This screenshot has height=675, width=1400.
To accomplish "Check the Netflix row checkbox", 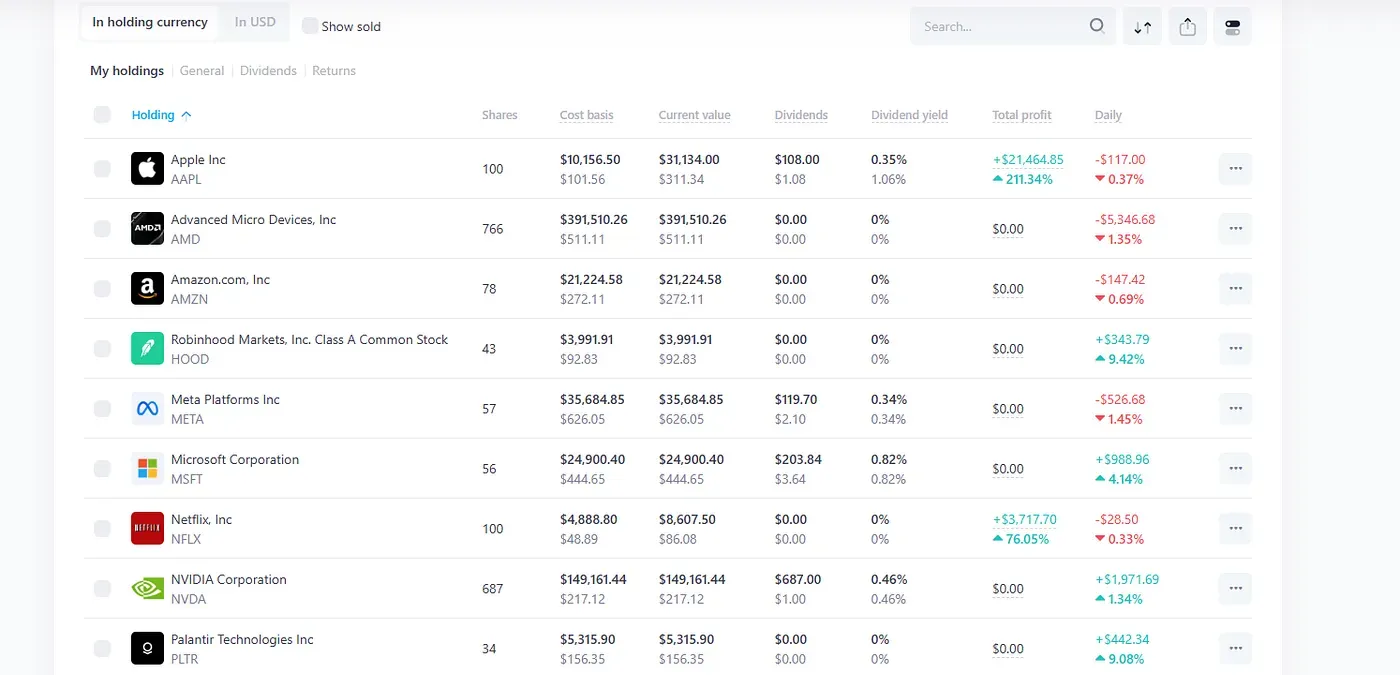I will [102, 529].
